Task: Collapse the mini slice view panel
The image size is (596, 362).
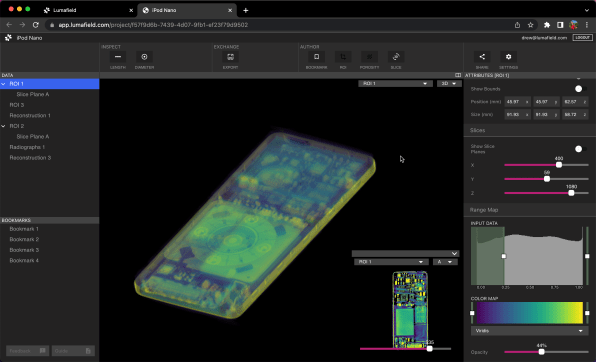Action: (454, 253)
